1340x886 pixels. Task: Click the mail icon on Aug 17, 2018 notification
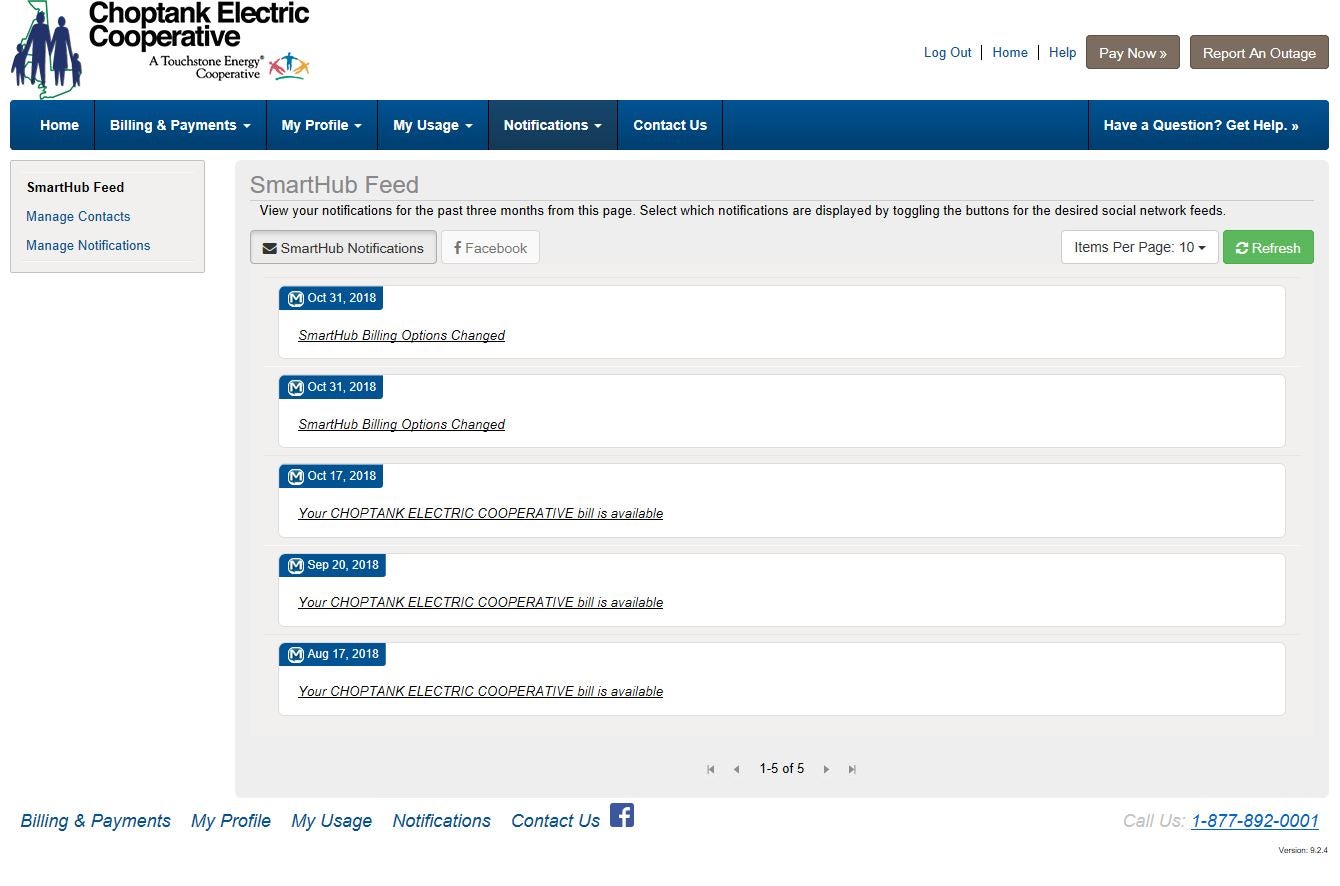coord(296,654)
